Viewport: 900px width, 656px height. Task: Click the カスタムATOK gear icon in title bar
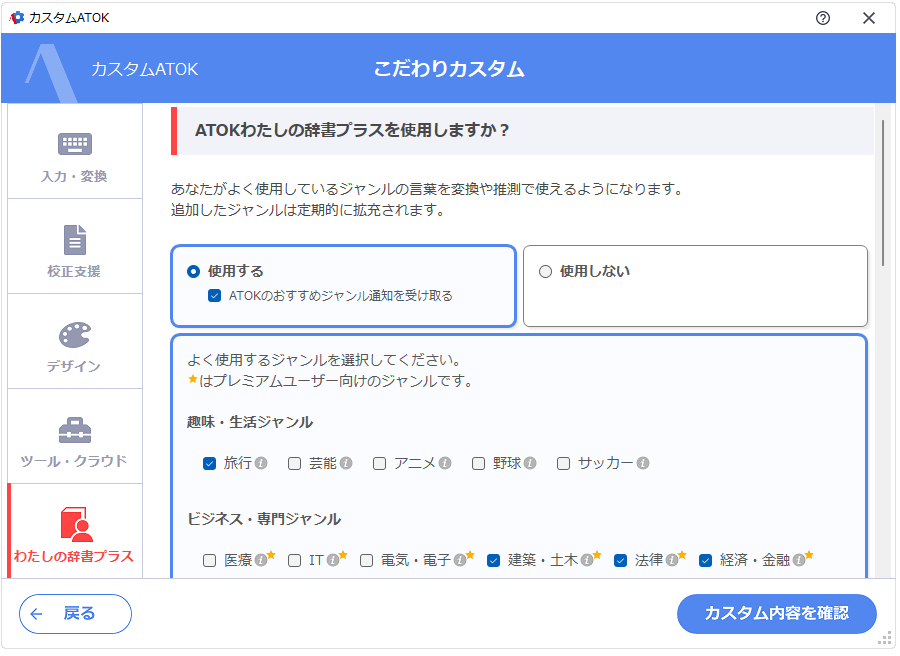pyautogui.click(x=17, y=18)
